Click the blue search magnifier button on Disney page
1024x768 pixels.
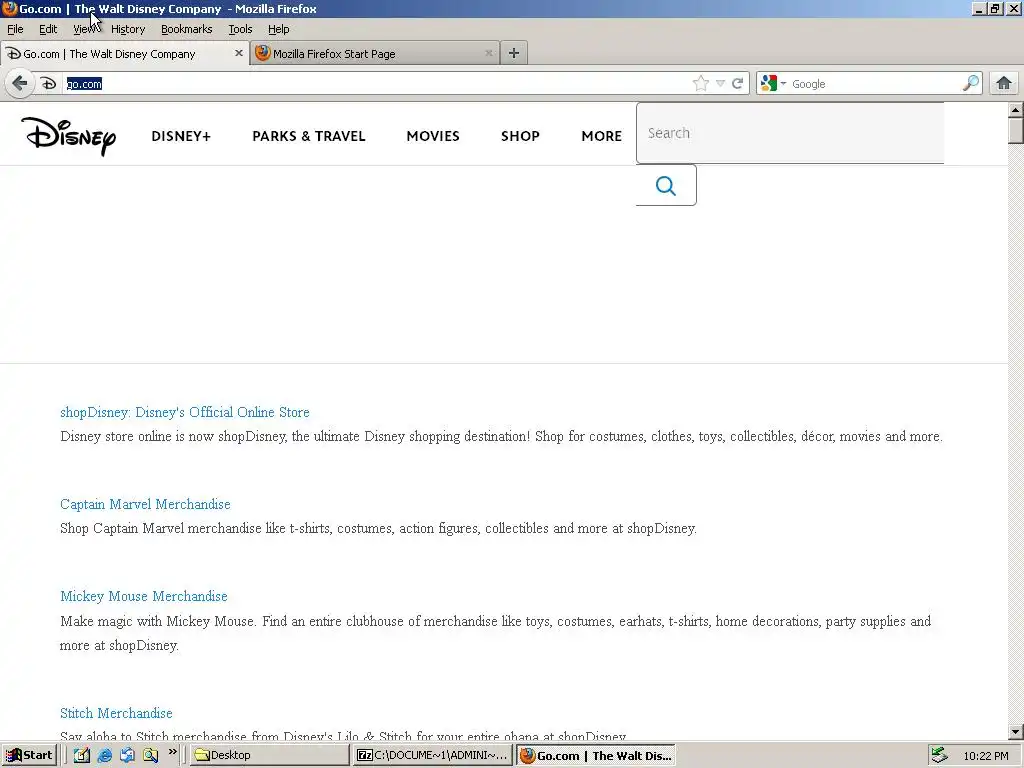pos(665,186)
